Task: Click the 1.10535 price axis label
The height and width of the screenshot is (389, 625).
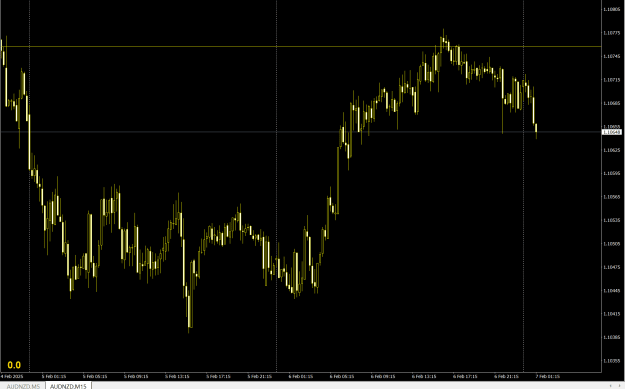Action: click(x=611, y=220)
